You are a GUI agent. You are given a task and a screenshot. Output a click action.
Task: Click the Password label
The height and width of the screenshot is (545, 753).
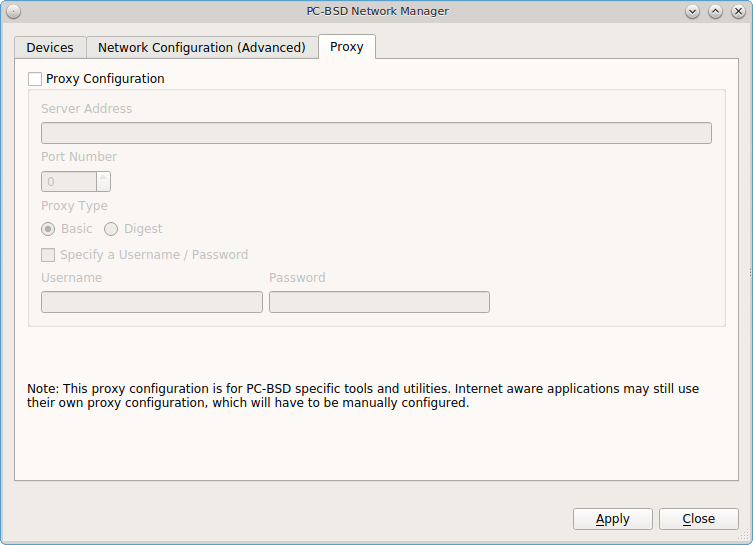[x=297, y=278]
